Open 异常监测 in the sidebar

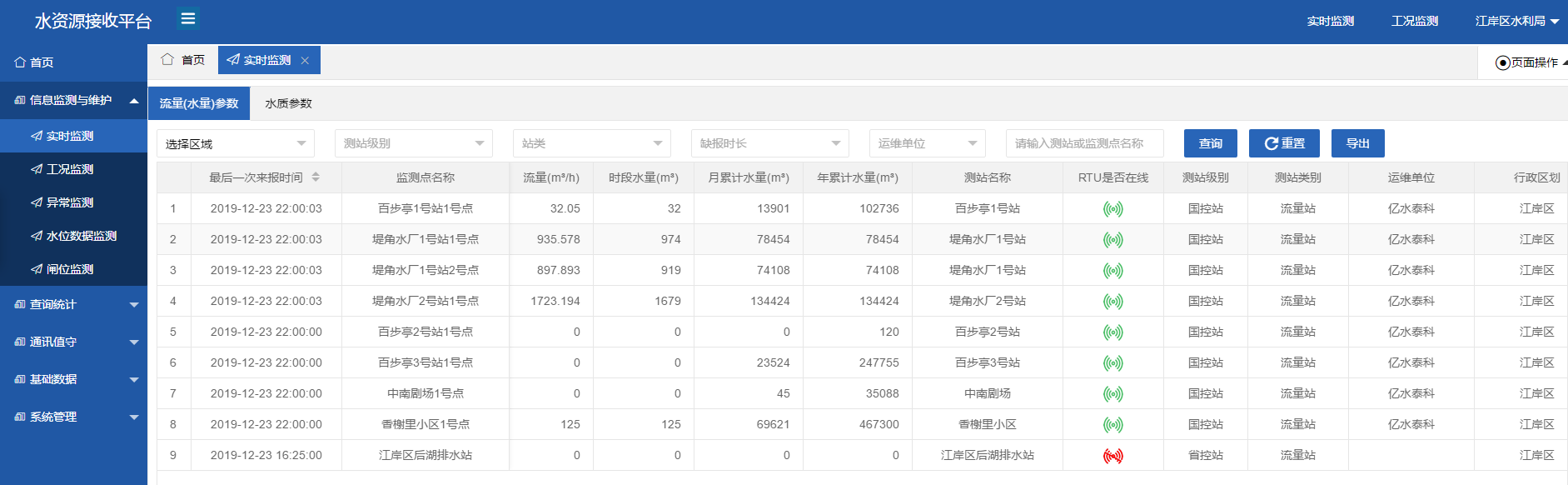(x=70, y=202)
